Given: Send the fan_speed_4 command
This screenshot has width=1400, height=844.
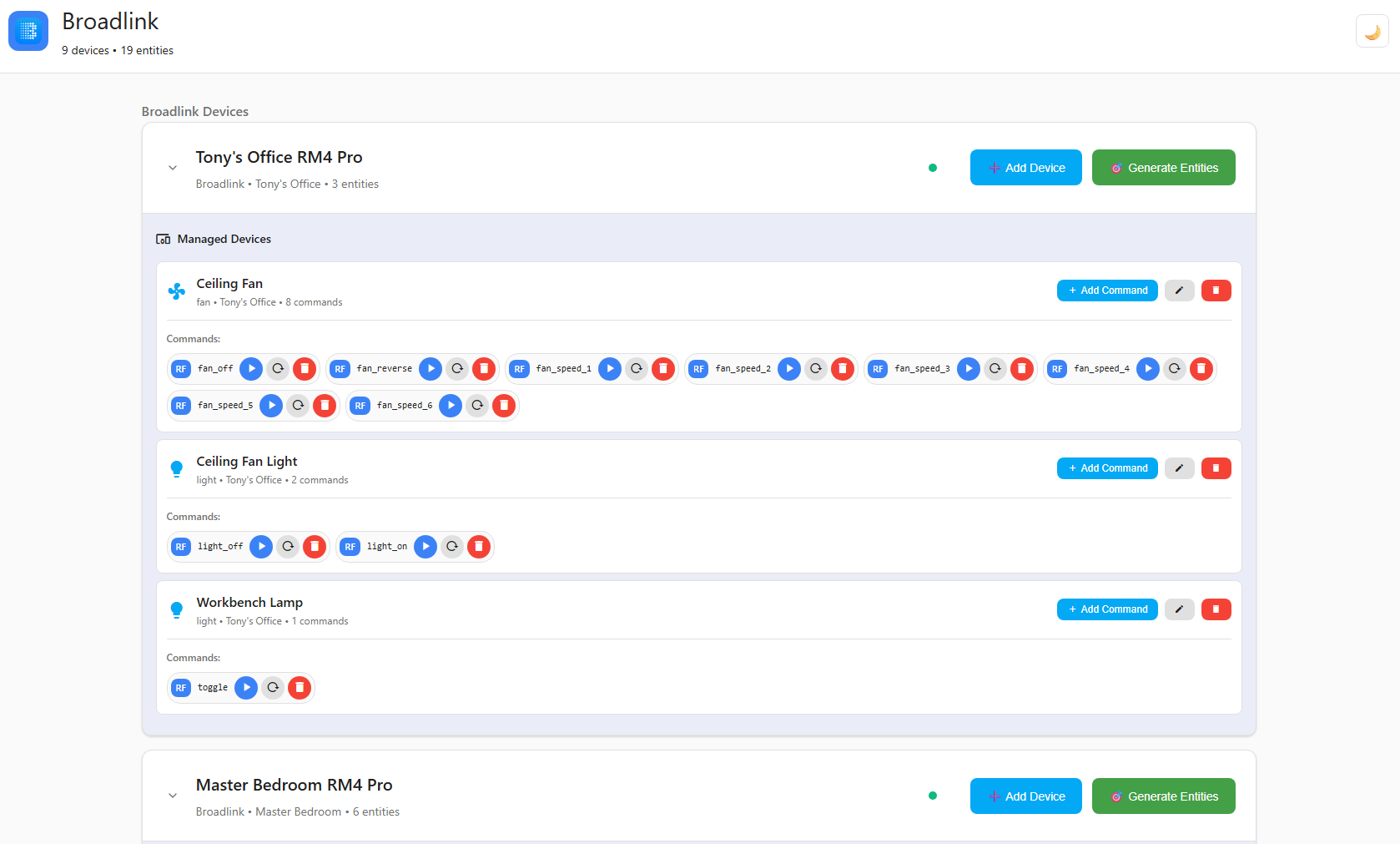Looking at the screenshot, I should pyautogui.click(x=1148, y=368).
